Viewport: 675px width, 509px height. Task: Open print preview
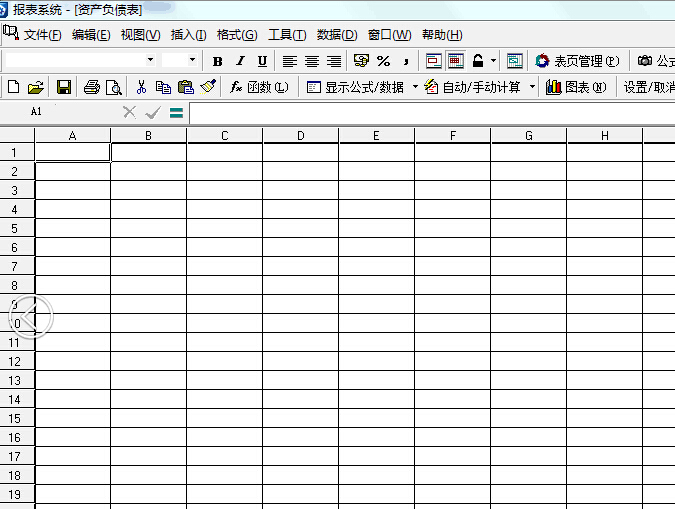tap(114, 87)
